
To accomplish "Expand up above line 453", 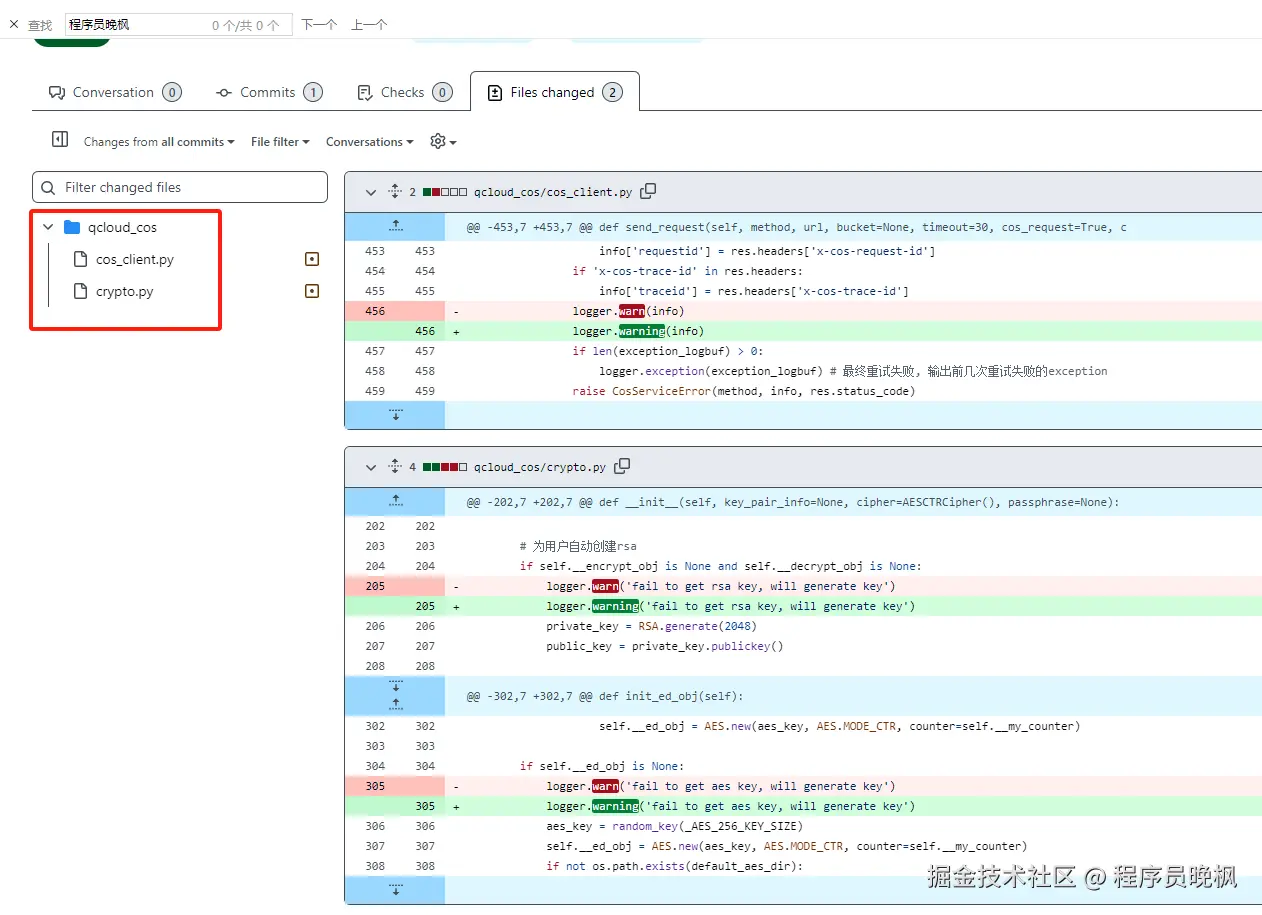I will tap(395, 227).
